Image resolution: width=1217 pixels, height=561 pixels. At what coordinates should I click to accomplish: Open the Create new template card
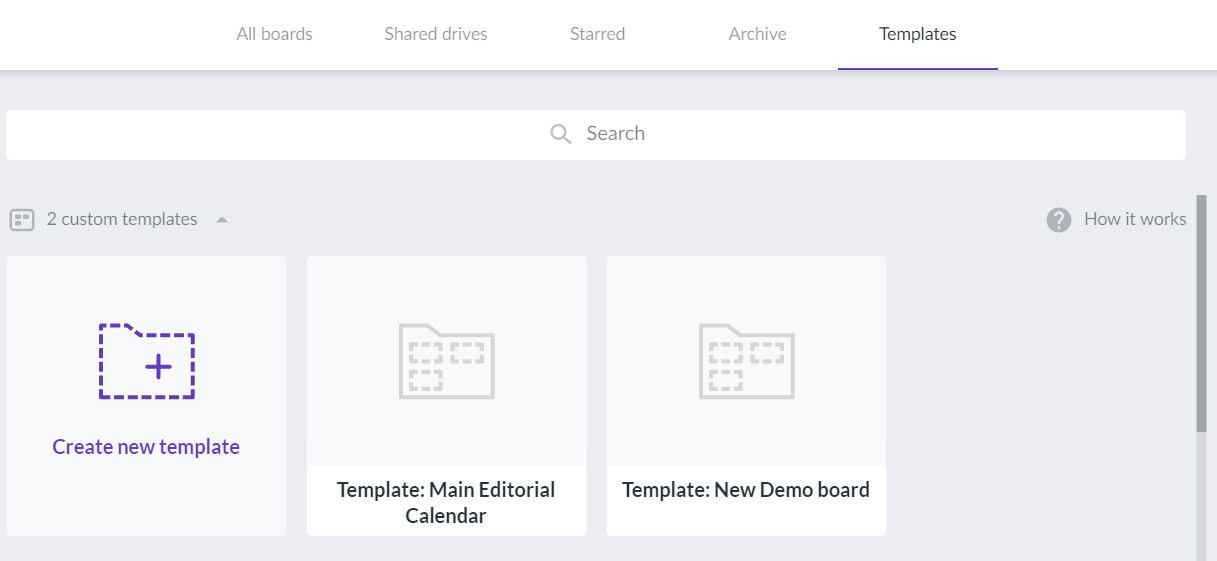pyautogui.click(x=146, y=396)
